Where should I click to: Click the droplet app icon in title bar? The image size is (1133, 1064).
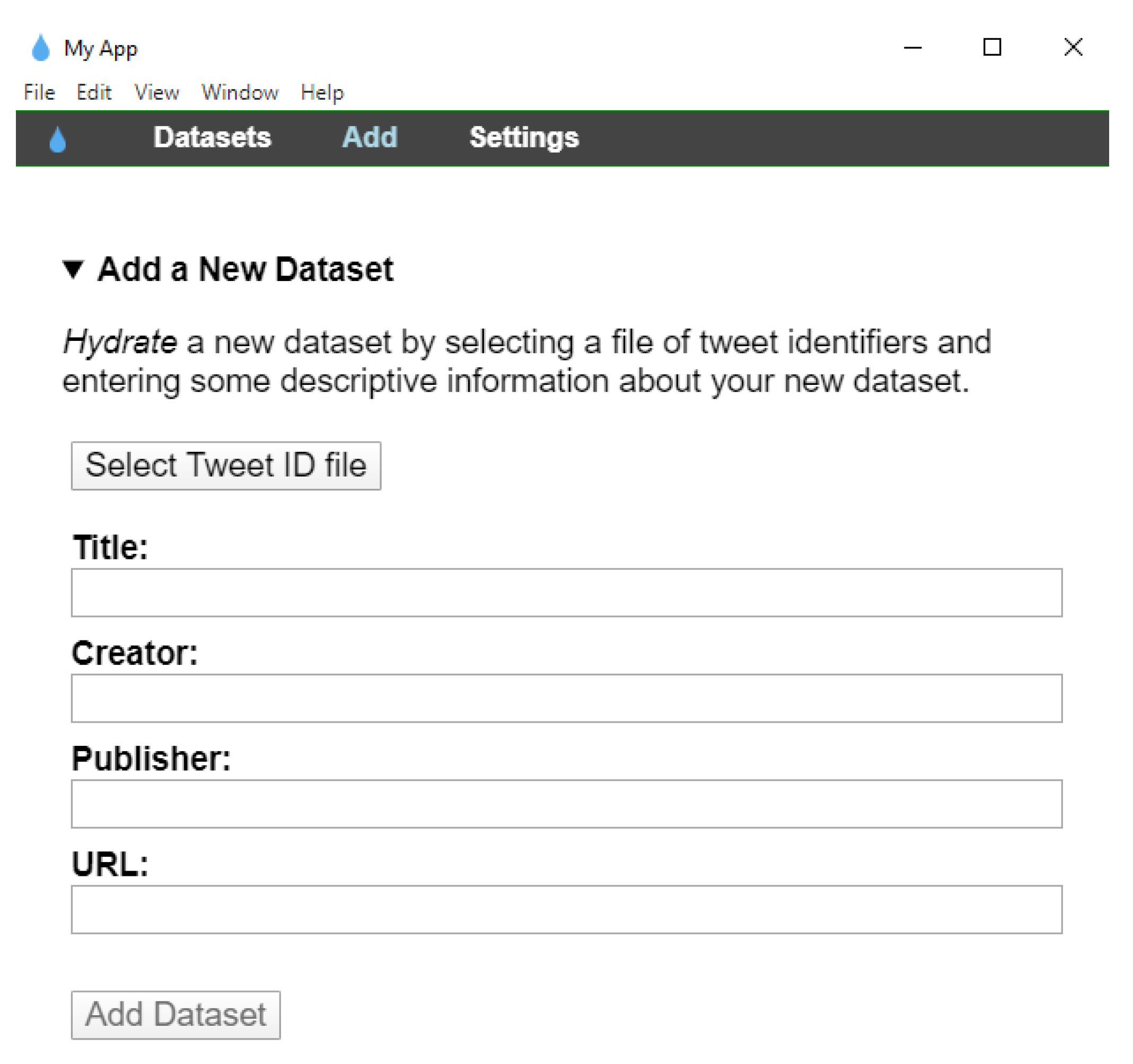[x=40, y=48]
